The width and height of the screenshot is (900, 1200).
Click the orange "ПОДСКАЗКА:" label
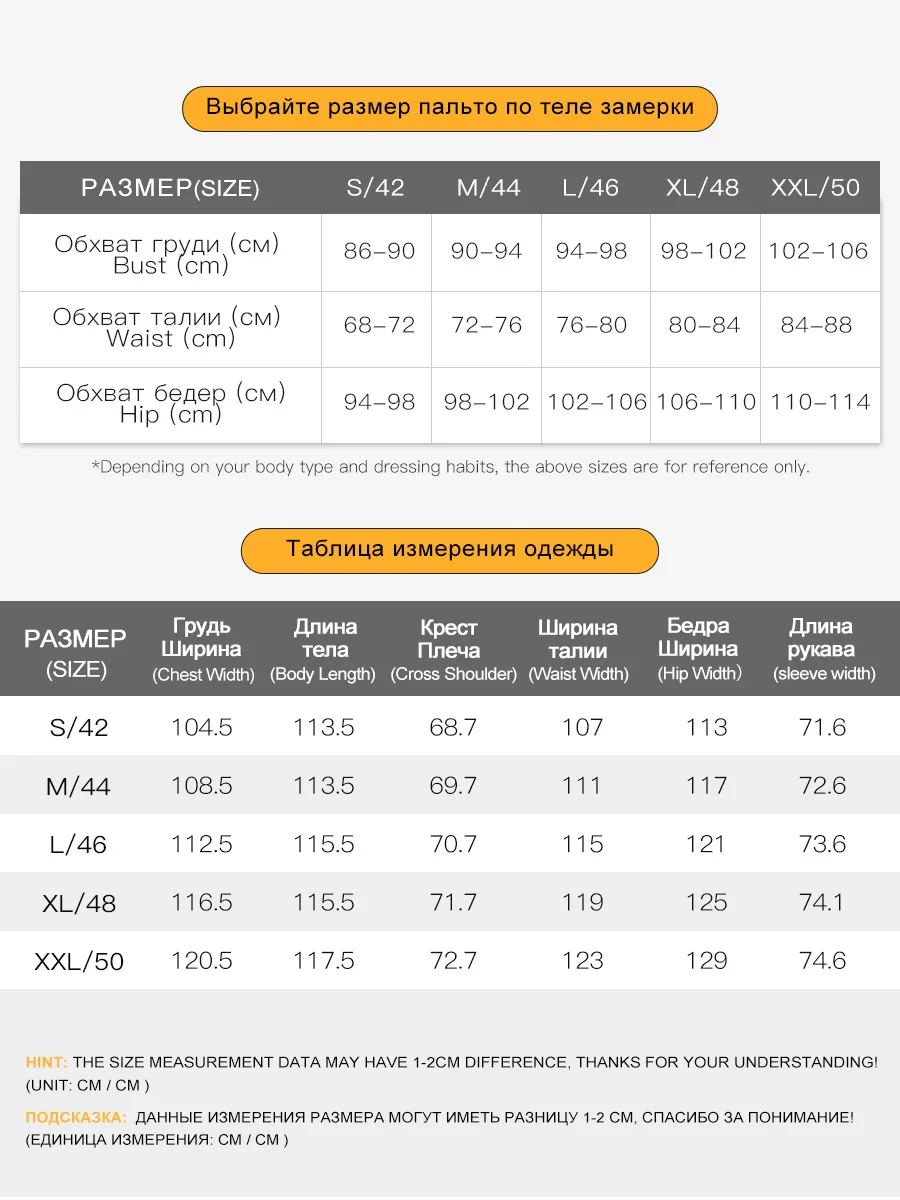pyautogui.click(x=76, y=1117)
